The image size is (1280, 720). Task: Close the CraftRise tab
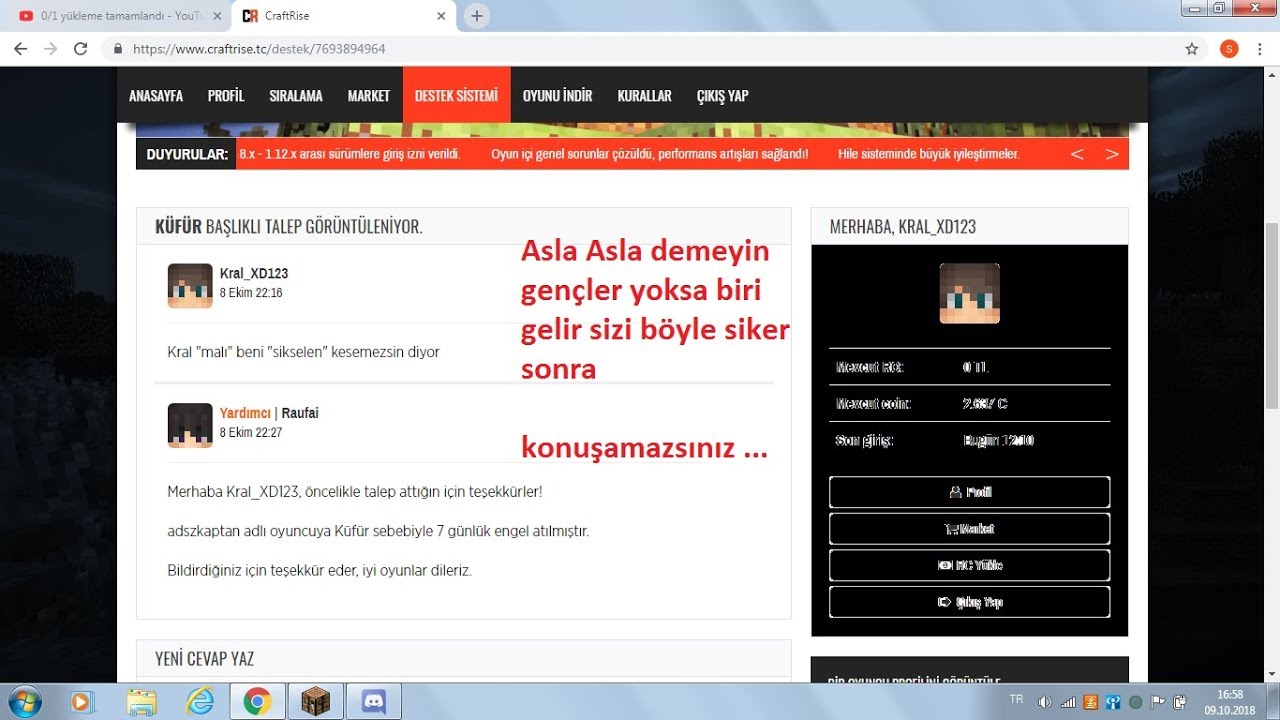click(x=442, y=16)
